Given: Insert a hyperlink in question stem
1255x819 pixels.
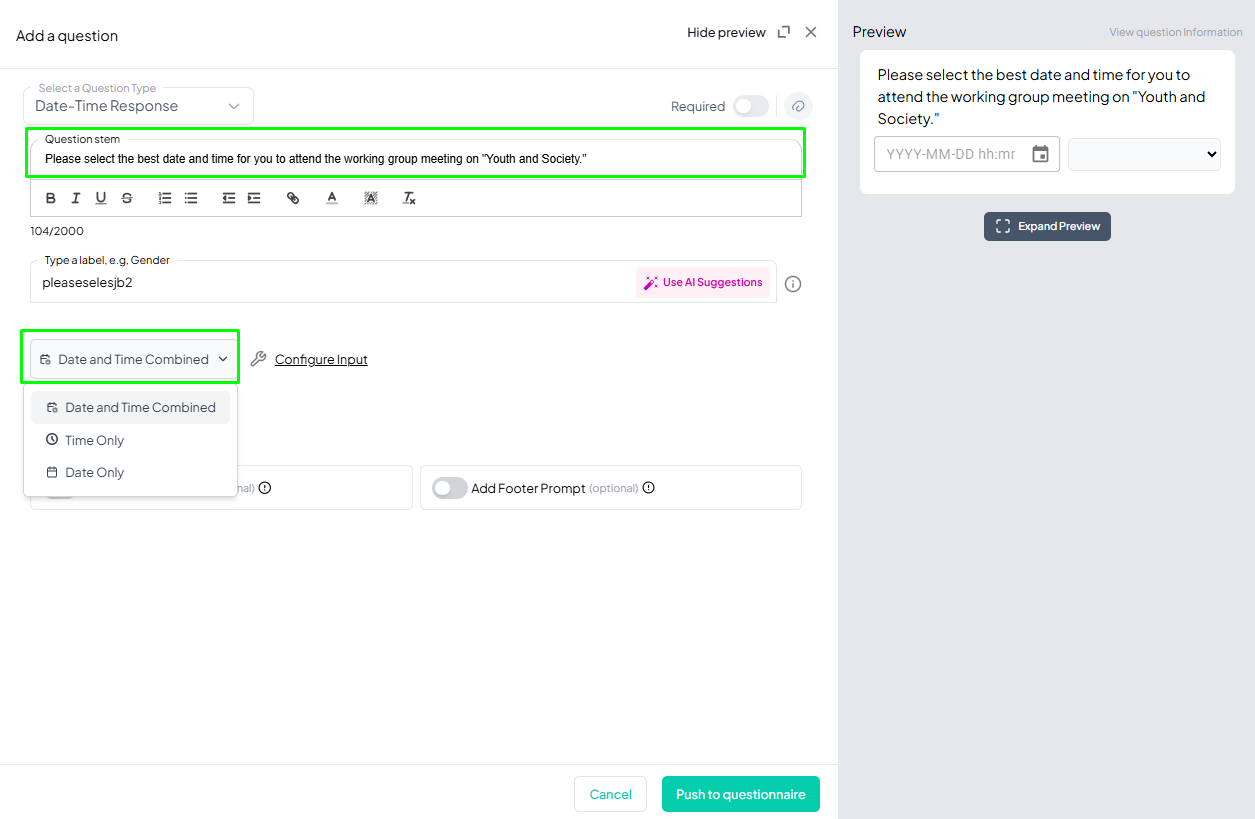Looking at the screenshot, I should coord(293,198).
